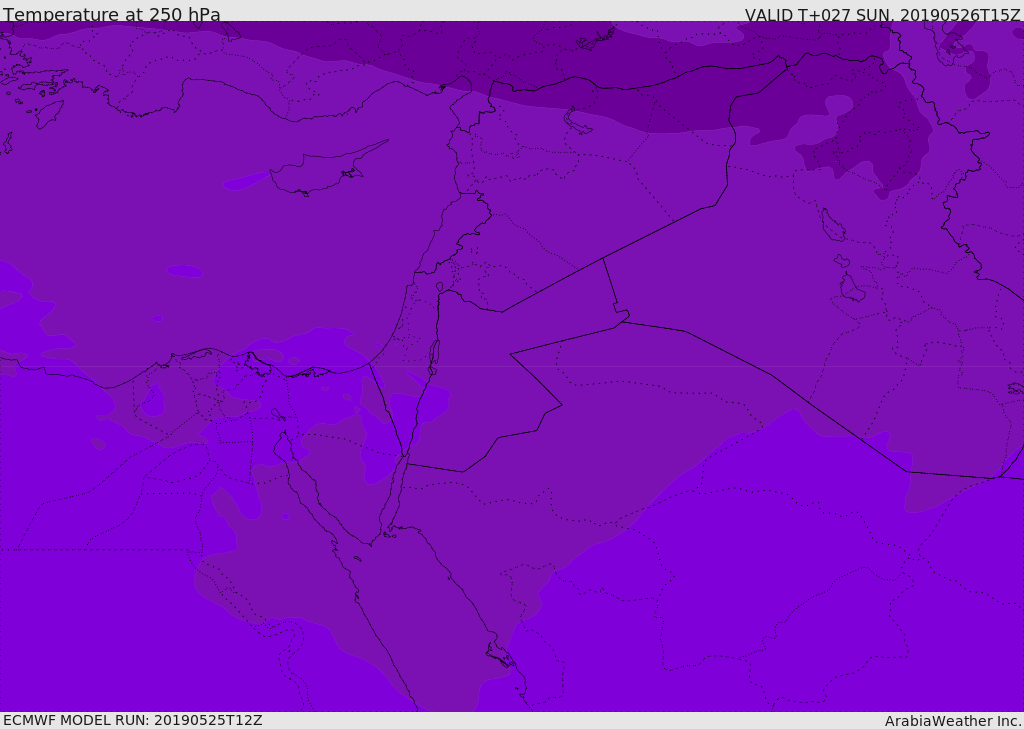Click the 'ArabiaWeather Inc.' credit text
The width and height of the screenshot is (1024, 729).
click(x=952, y=721)
